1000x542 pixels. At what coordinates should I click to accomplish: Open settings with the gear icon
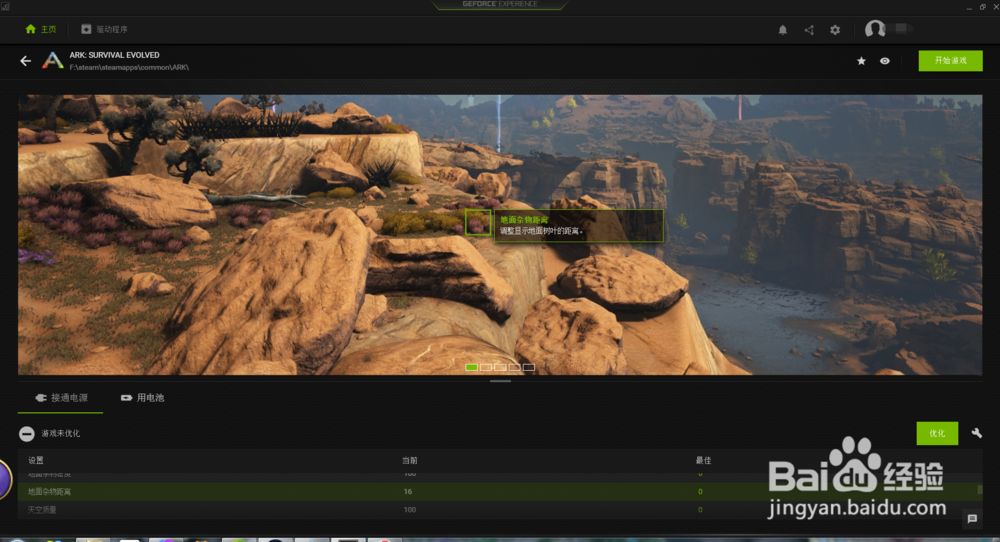click(x=835, y=30)
